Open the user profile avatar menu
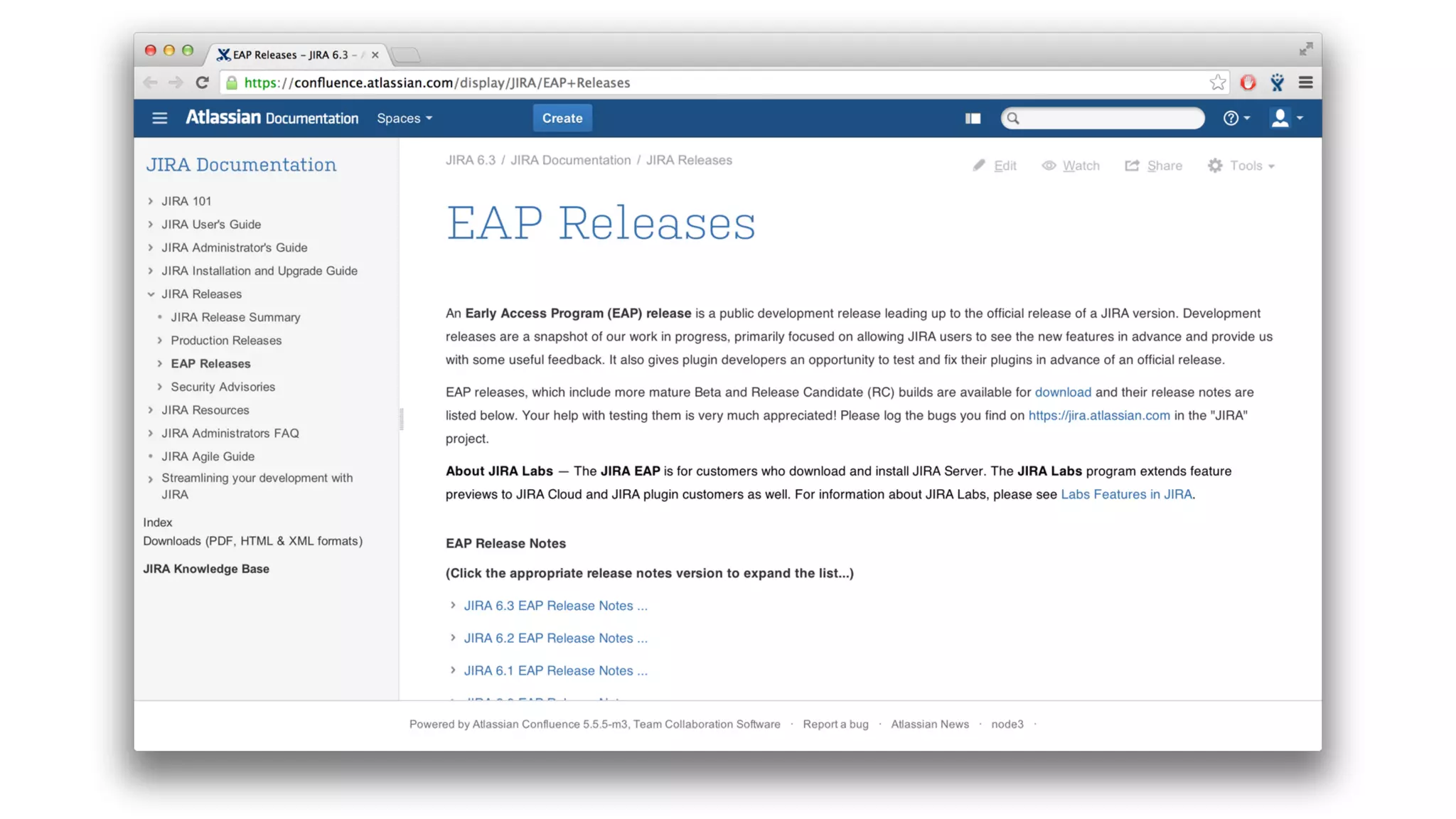1456x819 pixels. tap(1285, 118)
